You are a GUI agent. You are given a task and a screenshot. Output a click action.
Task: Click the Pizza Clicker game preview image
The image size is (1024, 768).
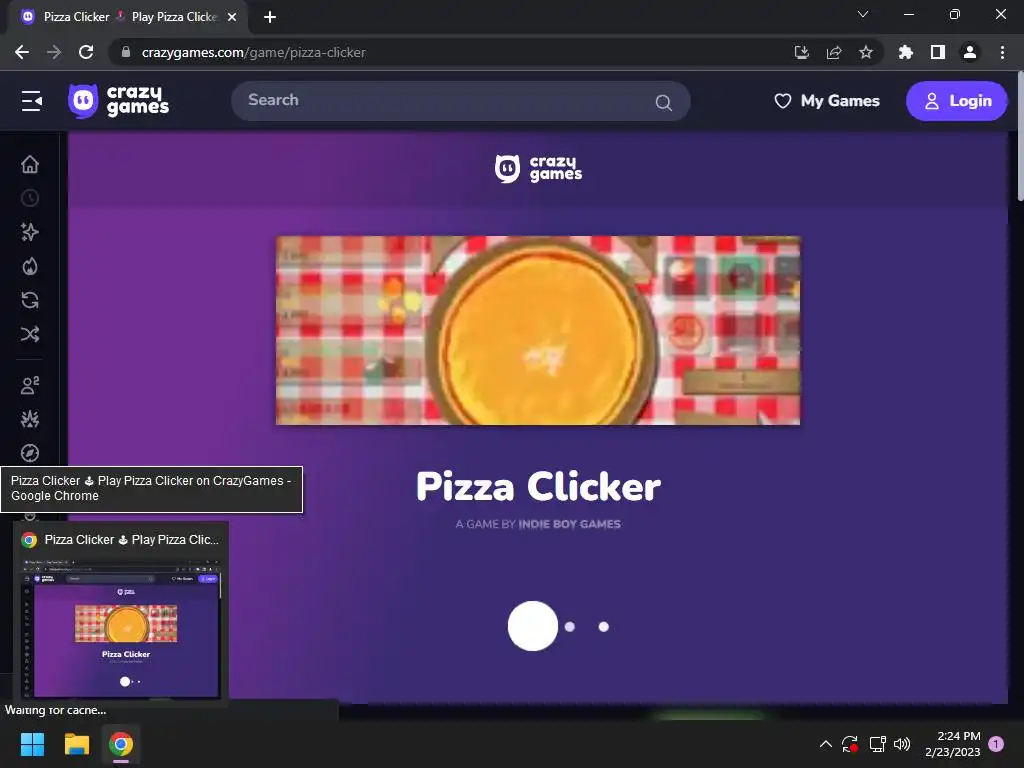point(538,330)
